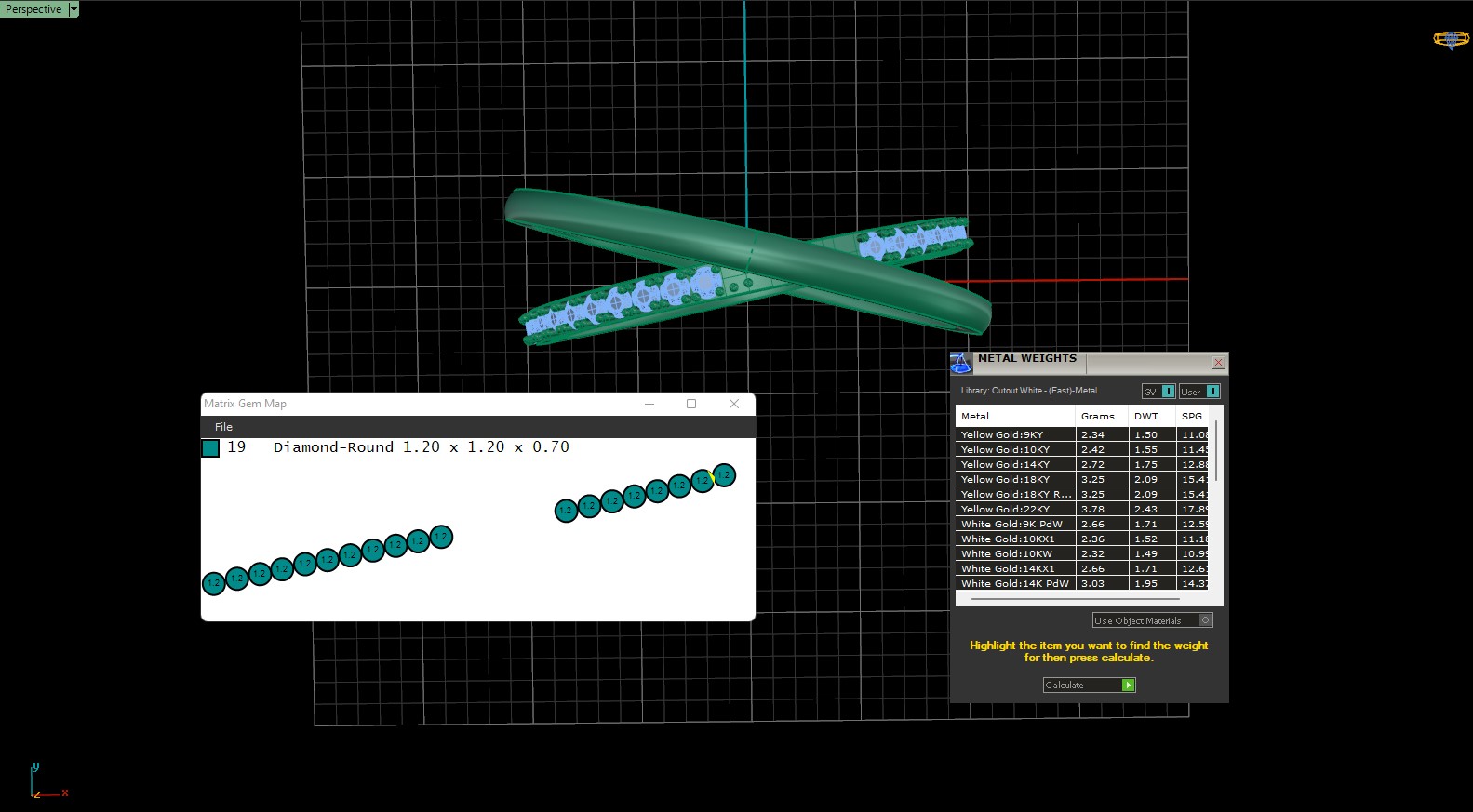1473x812 pixels.
Task: Click the metal list vertical scrollbar
Action: click(1216, 451)
